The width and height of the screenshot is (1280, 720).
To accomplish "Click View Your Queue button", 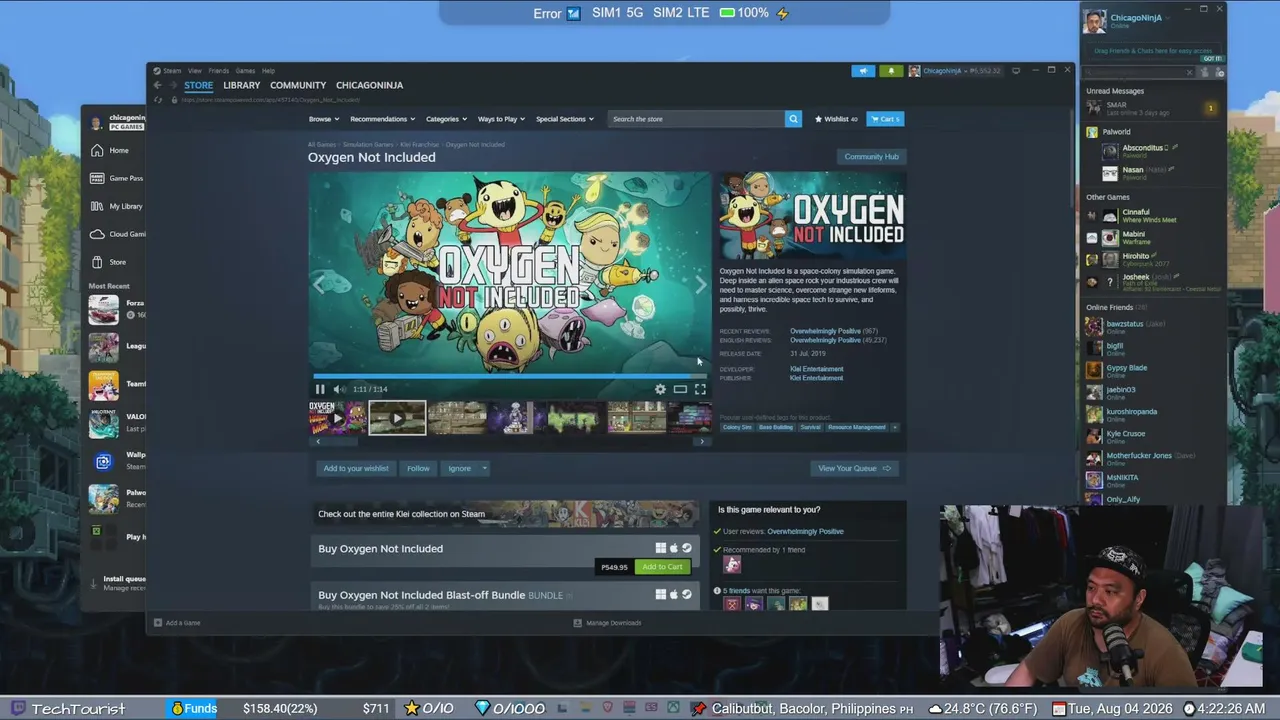I will click(854, 468).
